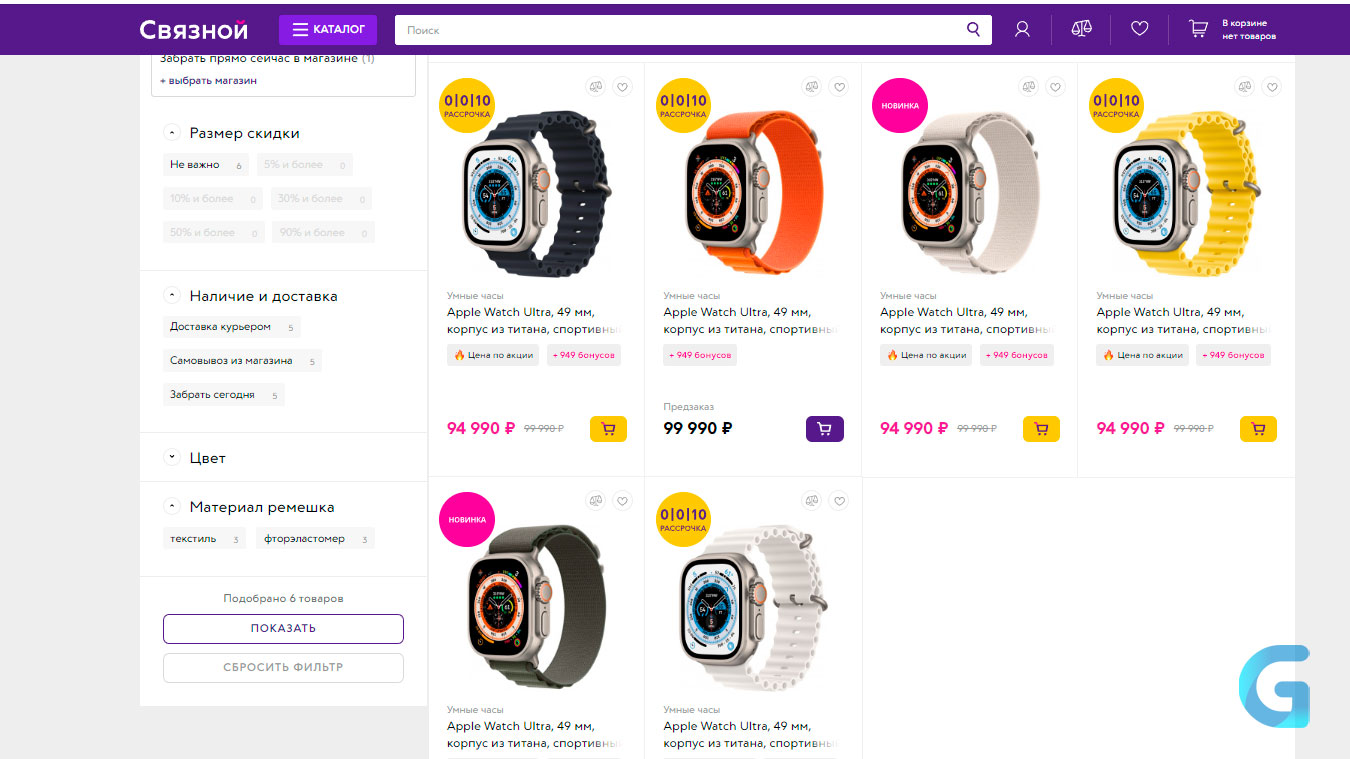Select the 'фторэластомер' strap material filter

click(315, 539)
